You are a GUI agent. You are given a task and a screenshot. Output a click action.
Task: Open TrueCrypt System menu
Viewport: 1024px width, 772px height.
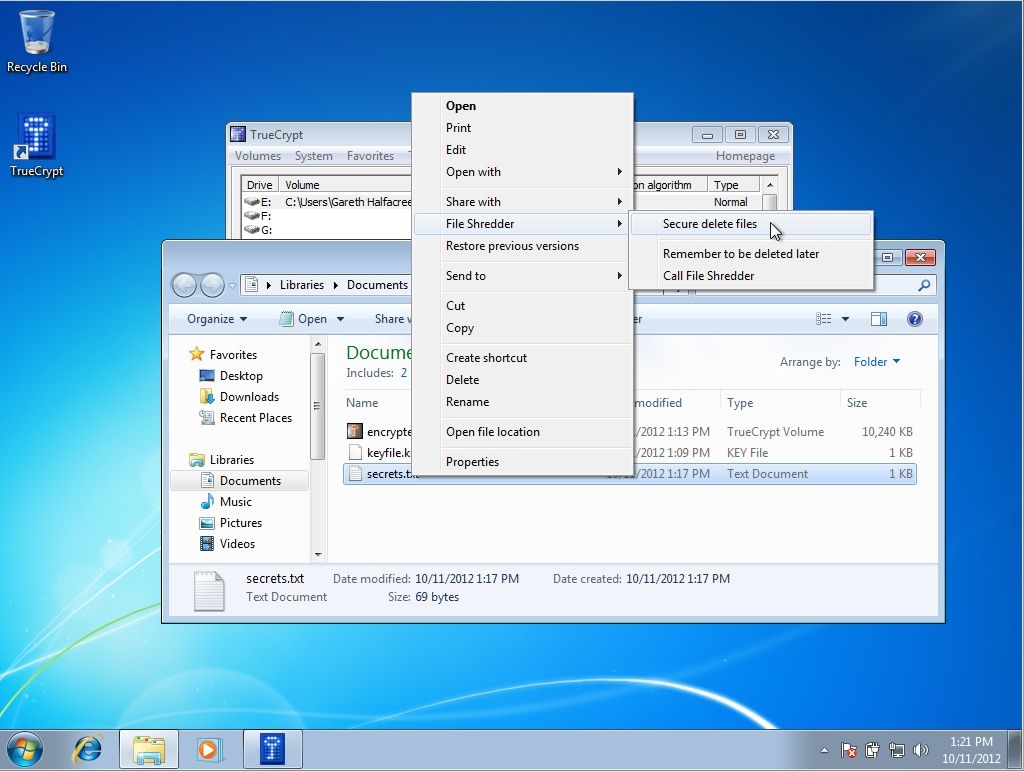[313, 156]
